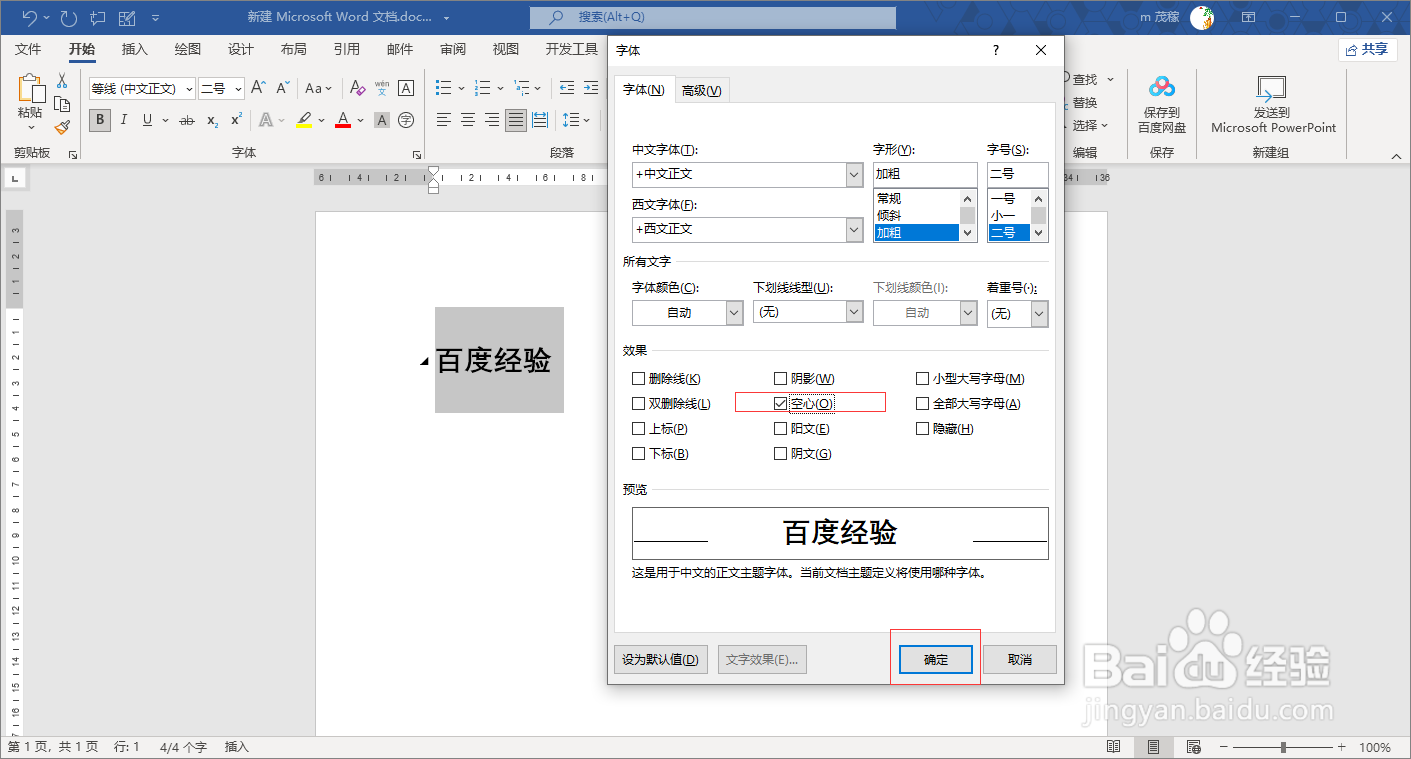The image size is (1411, 759).
Task: Click the 确定 button
Action: tap(936, 660)
